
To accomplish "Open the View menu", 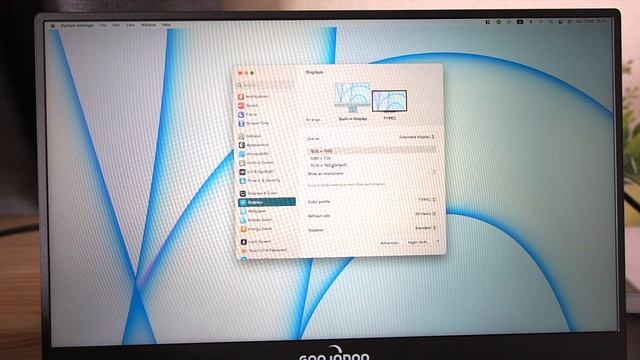I will 130,25.
